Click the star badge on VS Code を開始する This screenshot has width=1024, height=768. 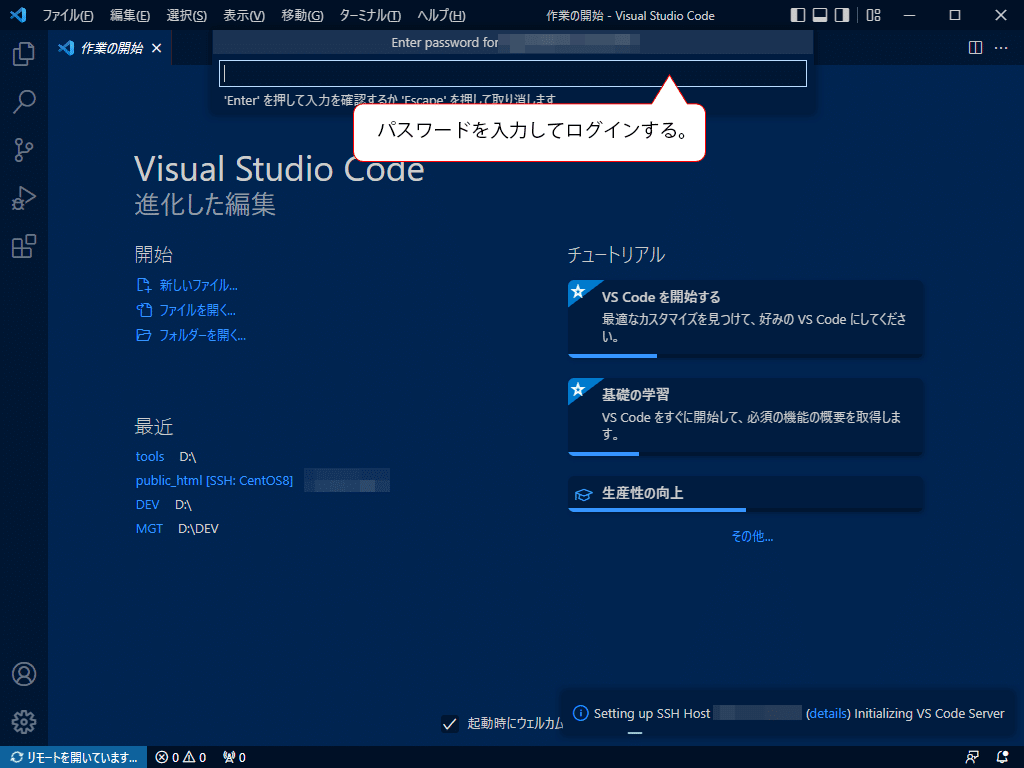(578, 291)
